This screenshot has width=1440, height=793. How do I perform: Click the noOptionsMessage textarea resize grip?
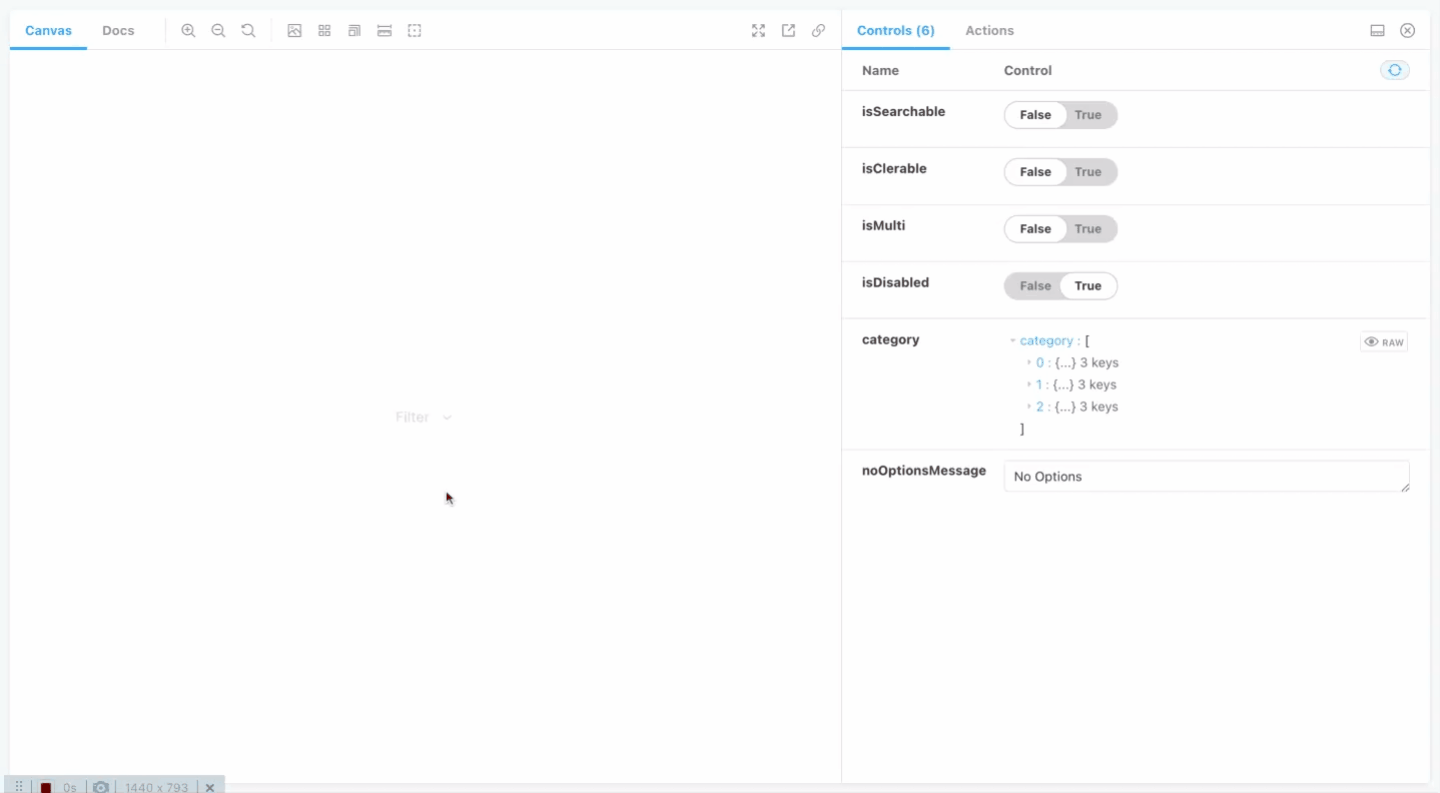(x=1404, y=486)
